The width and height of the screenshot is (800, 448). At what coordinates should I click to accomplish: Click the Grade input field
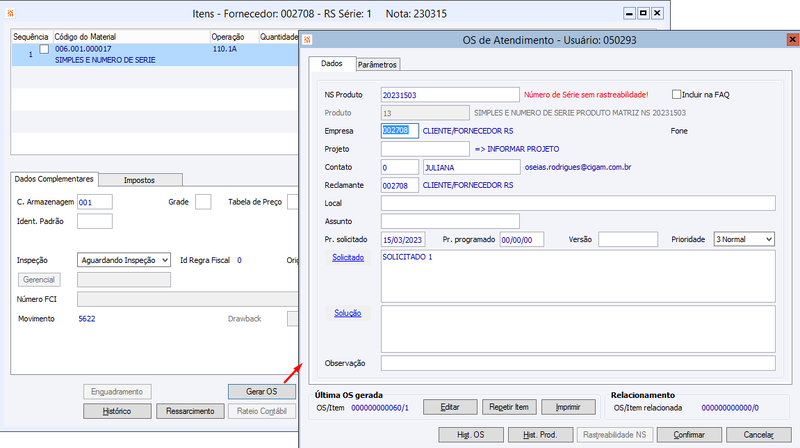coord(203,202)
